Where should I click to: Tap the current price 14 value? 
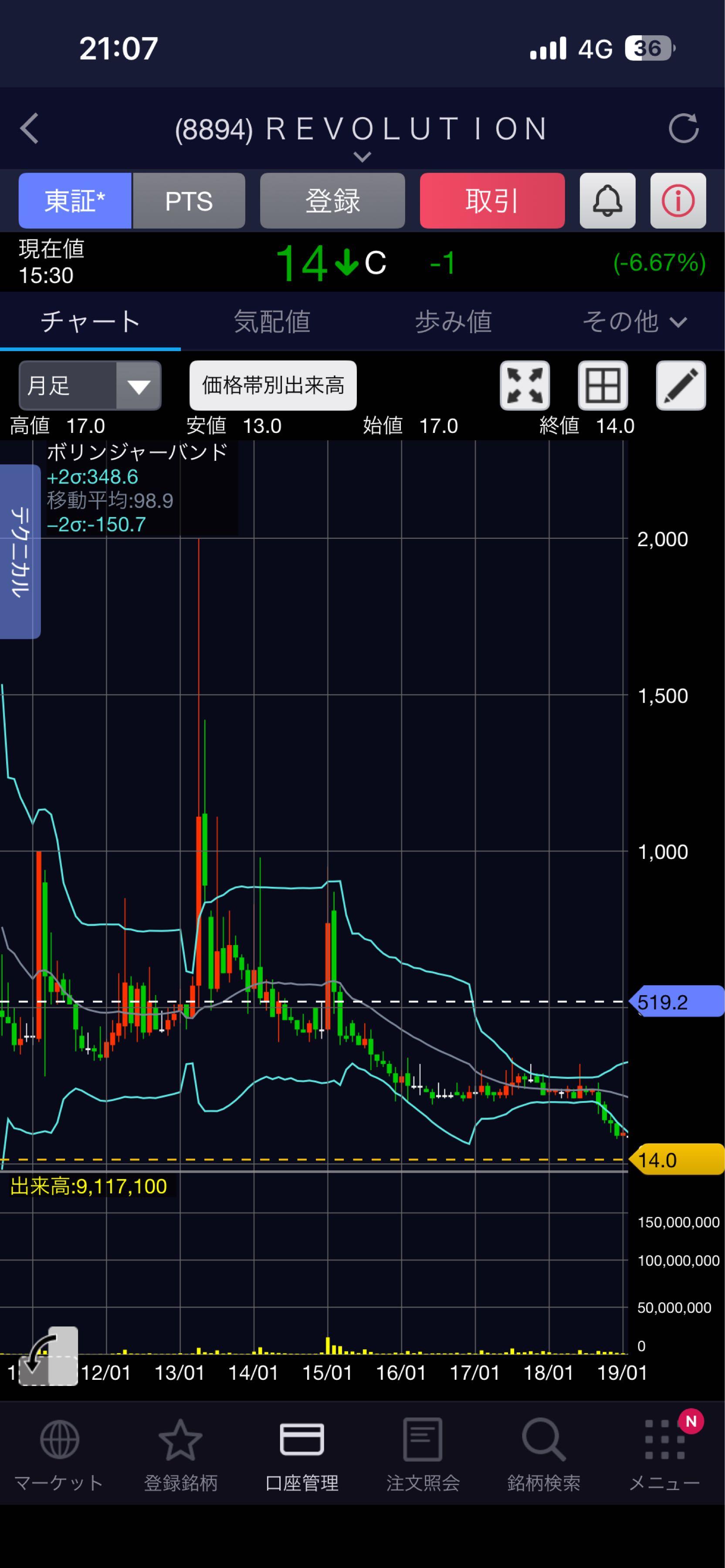pyautogui.click(x=302, y=263)
